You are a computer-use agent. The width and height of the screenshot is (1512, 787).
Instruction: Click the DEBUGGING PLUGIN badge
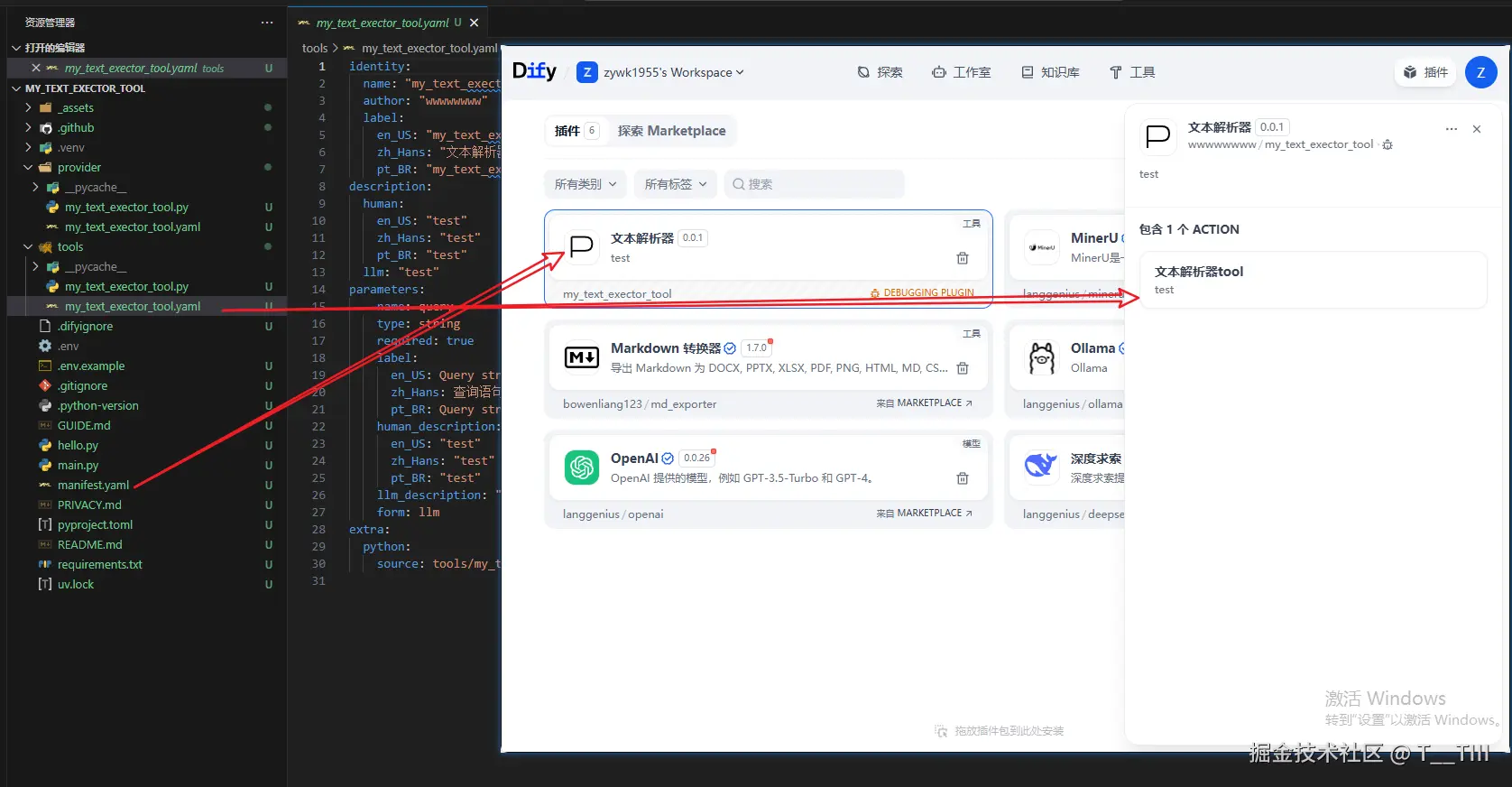pos(922,293)
